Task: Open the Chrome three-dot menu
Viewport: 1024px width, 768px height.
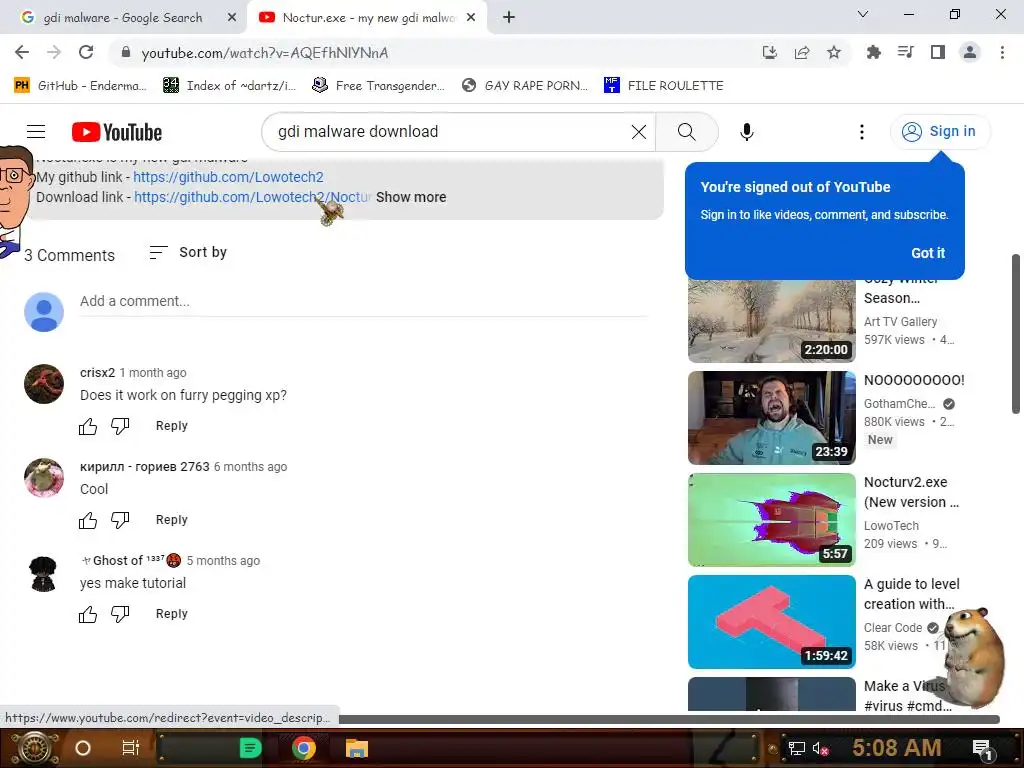Action: pos(1002,52)
